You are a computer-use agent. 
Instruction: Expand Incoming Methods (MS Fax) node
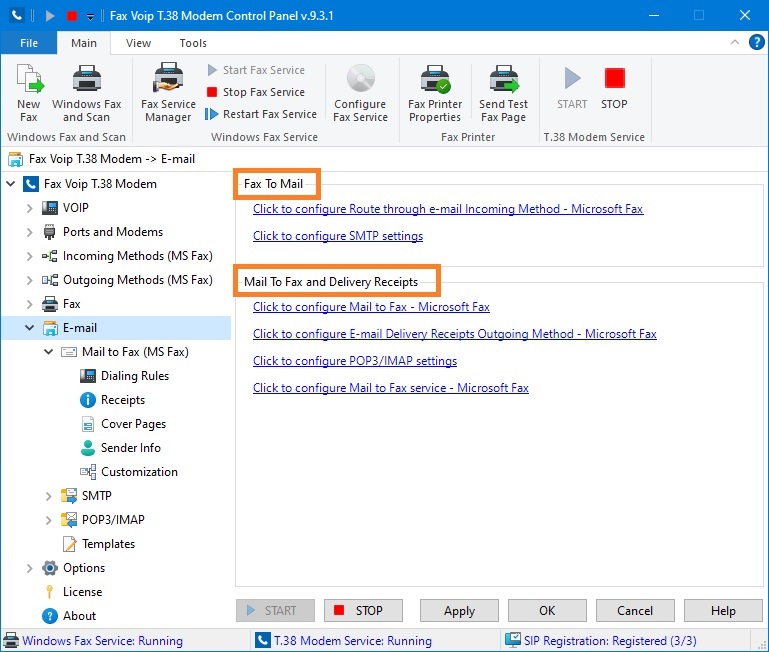click(x=29, y=256)
